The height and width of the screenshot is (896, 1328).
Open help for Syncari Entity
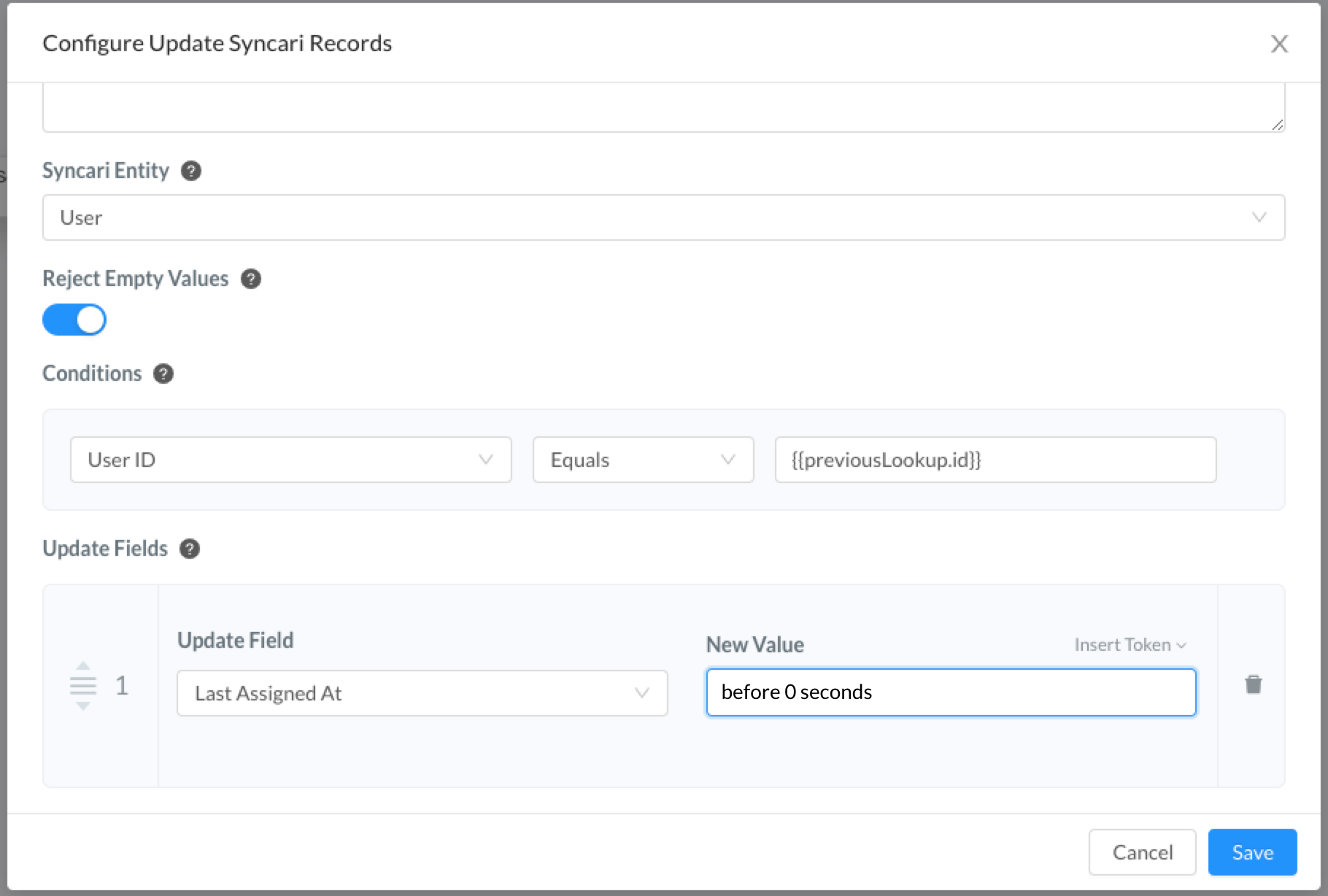coord(191,171)
